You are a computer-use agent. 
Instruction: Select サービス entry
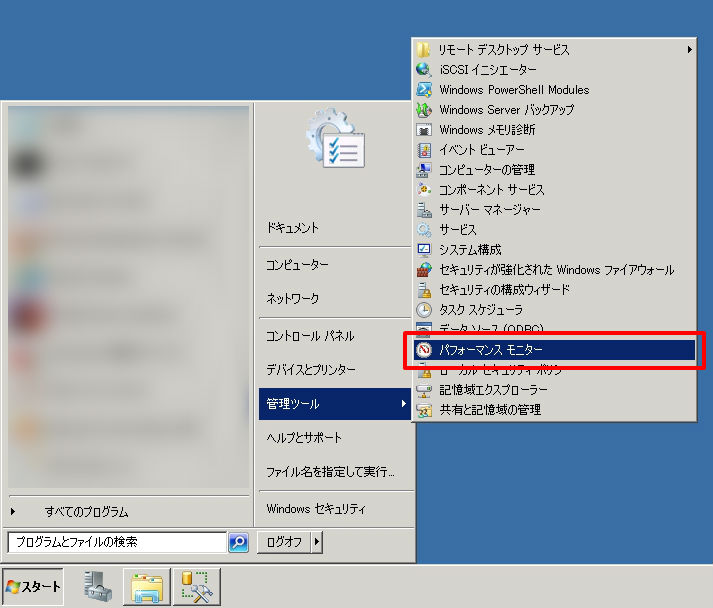click(x=555, y=230)
